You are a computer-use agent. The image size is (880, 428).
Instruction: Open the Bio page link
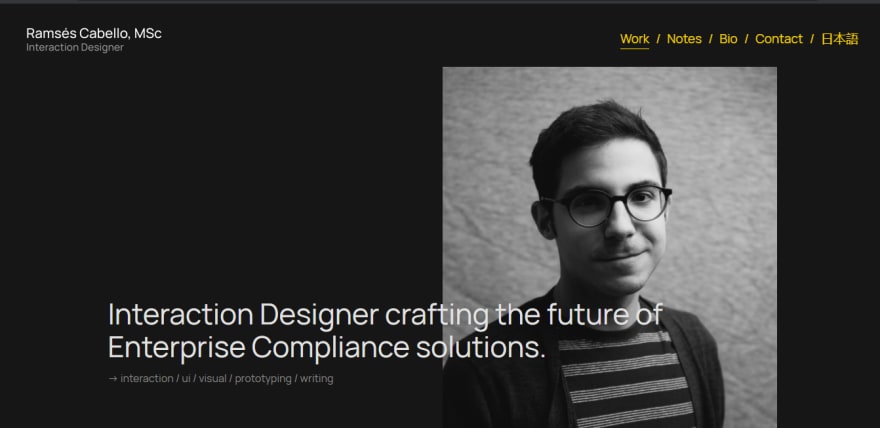(x=728, y=39)
